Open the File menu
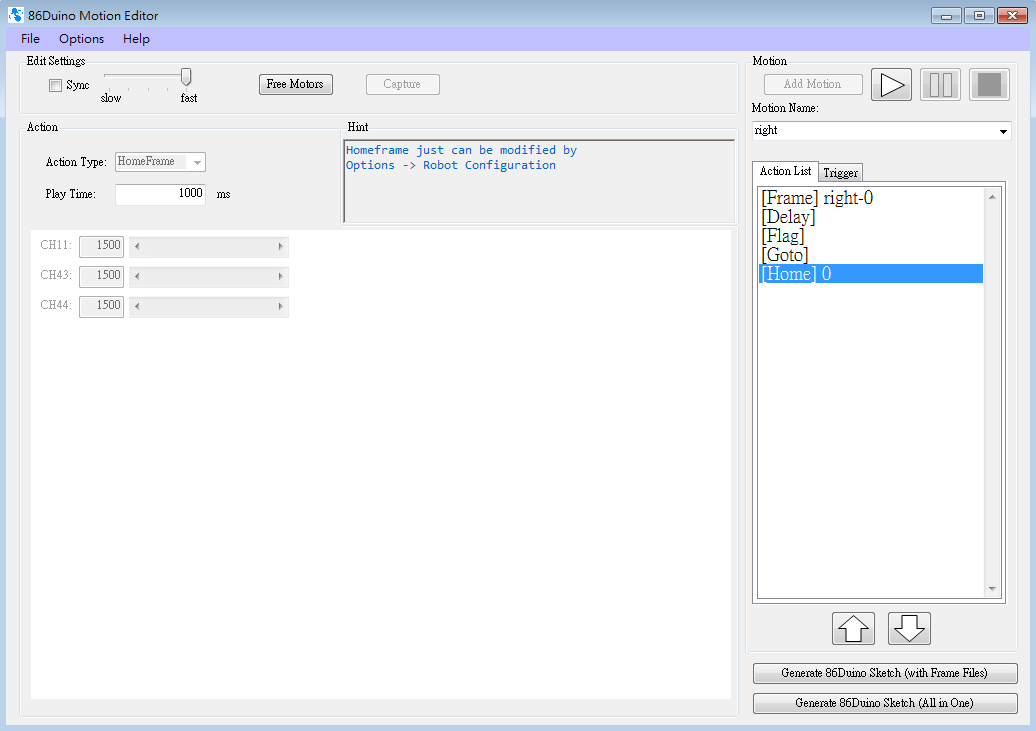 point(30,39)
